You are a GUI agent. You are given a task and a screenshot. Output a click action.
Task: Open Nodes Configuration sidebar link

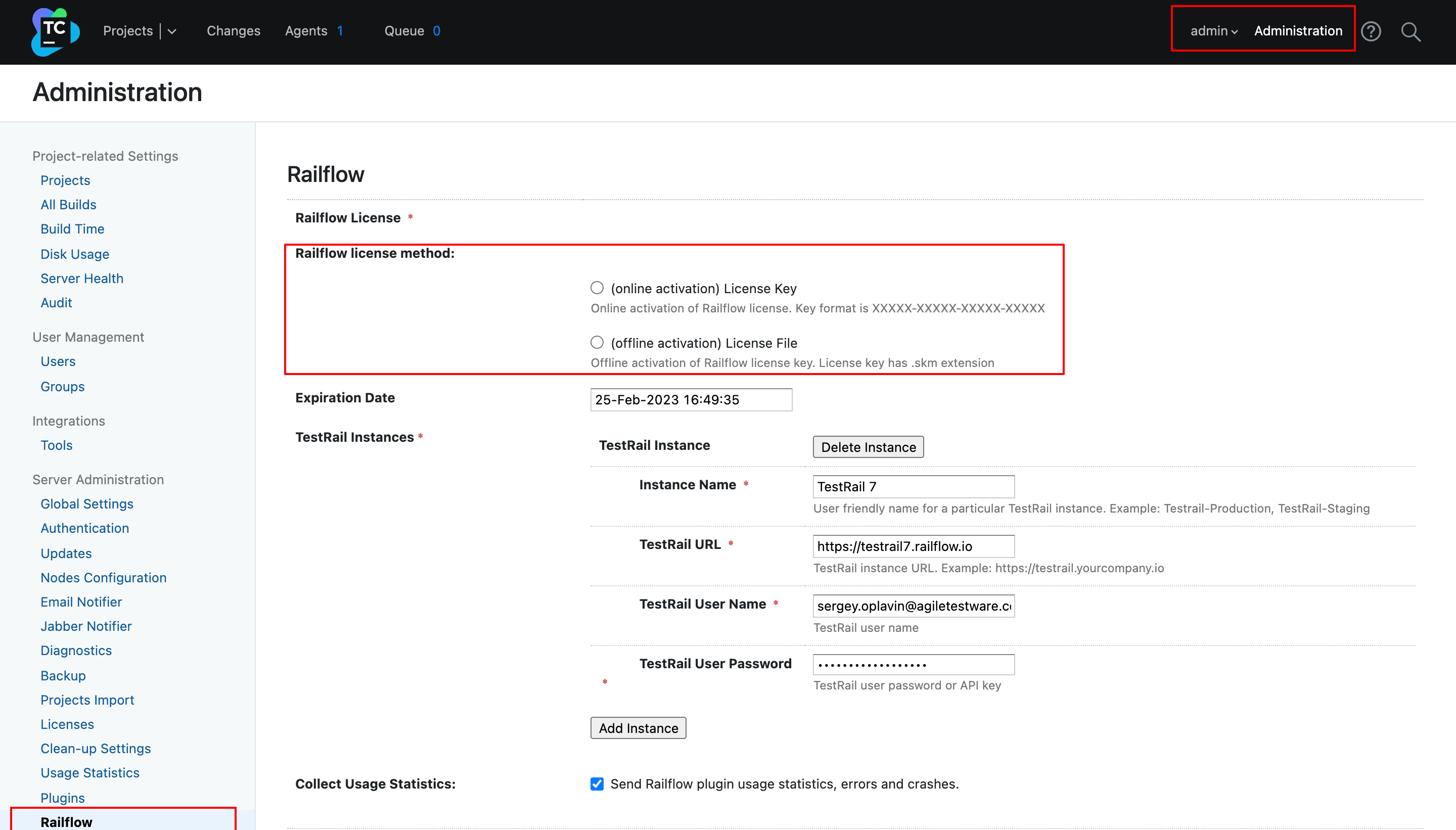(103, 577)
